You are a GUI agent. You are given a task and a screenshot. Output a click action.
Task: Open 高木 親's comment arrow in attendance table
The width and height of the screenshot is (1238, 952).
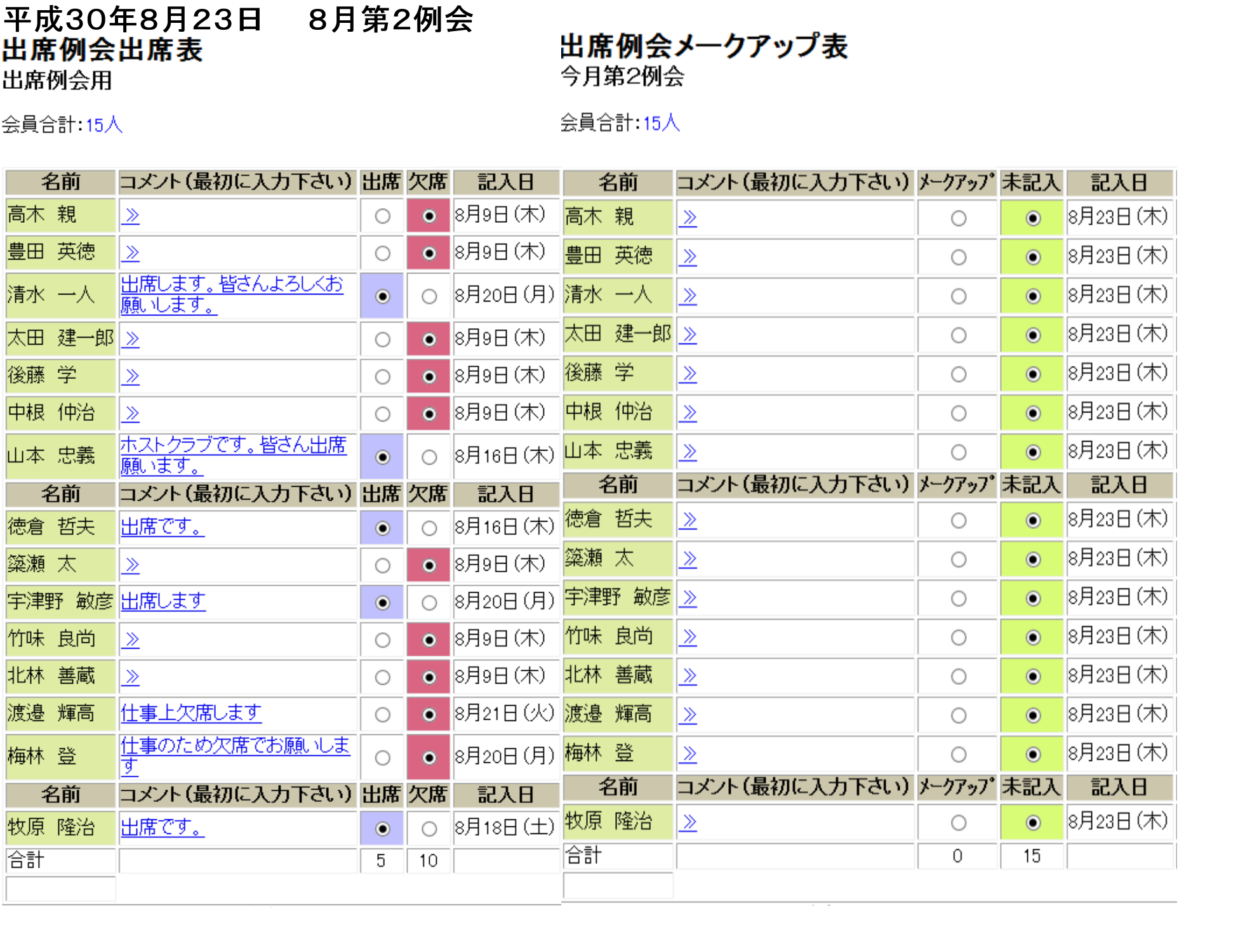[131, 216]
